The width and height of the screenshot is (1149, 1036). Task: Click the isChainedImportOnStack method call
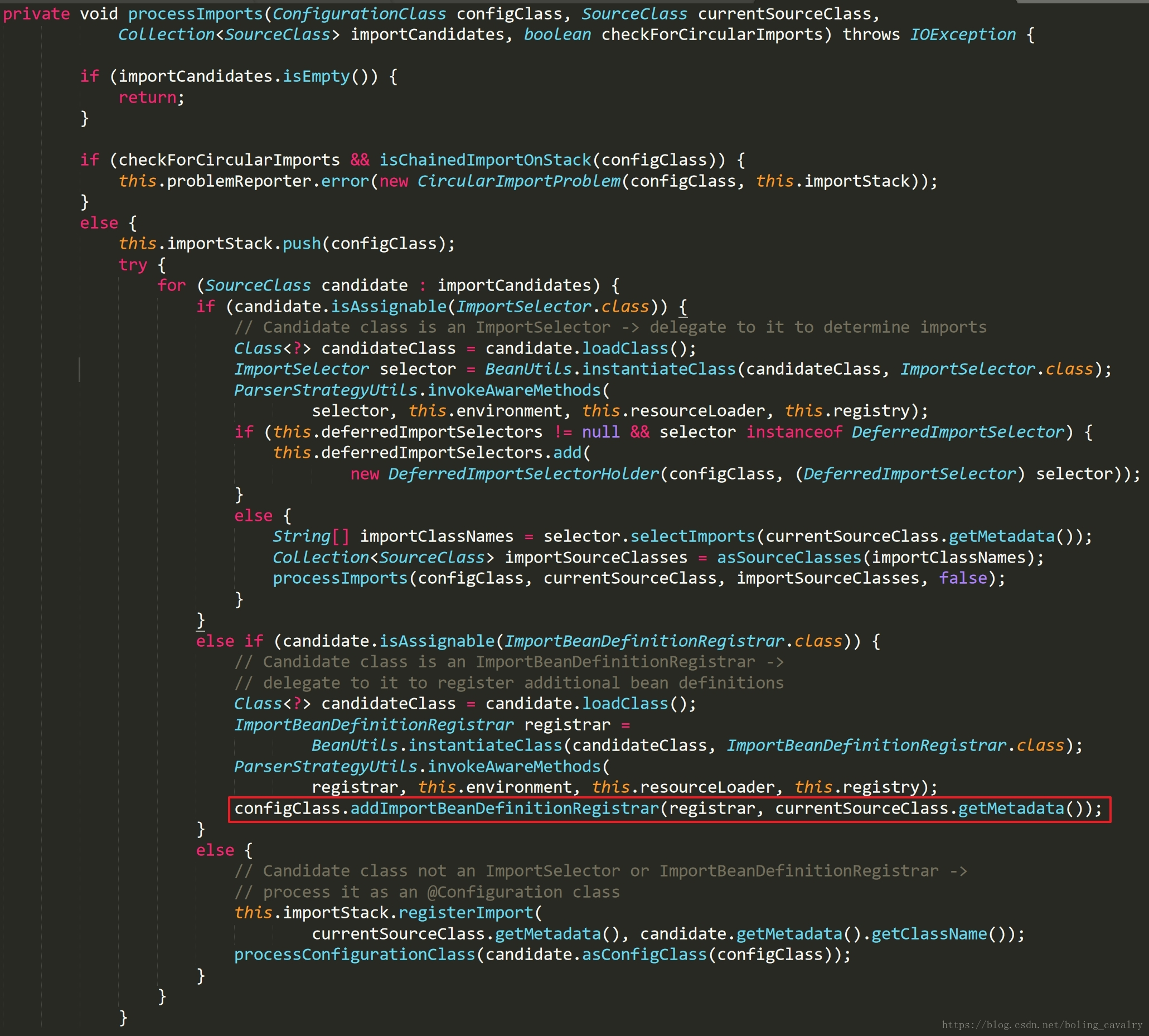[486, 160]
